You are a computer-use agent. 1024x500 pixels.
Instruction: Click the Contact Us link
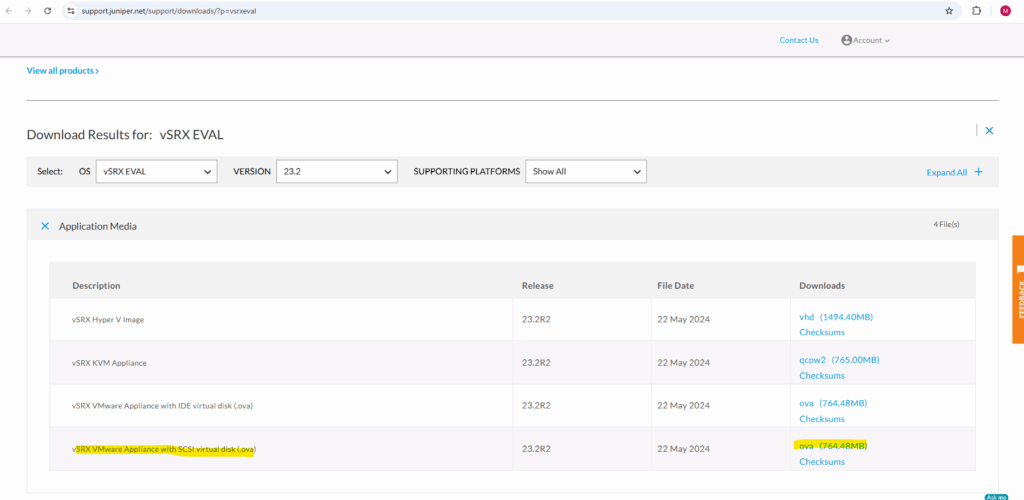799,40
